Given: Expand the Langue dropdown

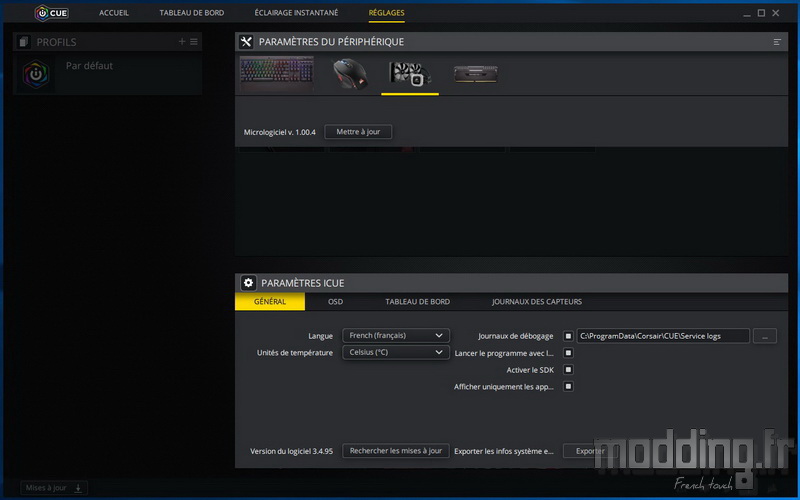Looking at the screenshot, I should click(x=396, y=336).
